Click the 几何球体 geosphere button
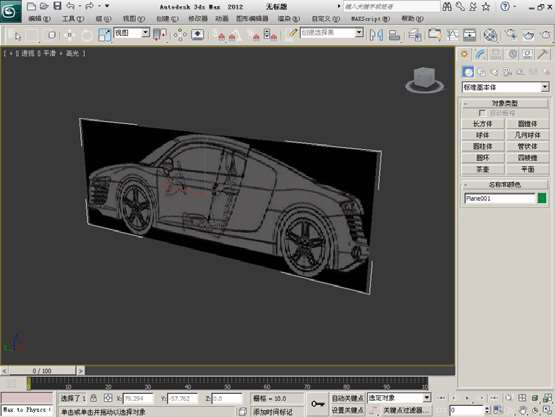Screen dimensions: 555x417 point(527,135)
